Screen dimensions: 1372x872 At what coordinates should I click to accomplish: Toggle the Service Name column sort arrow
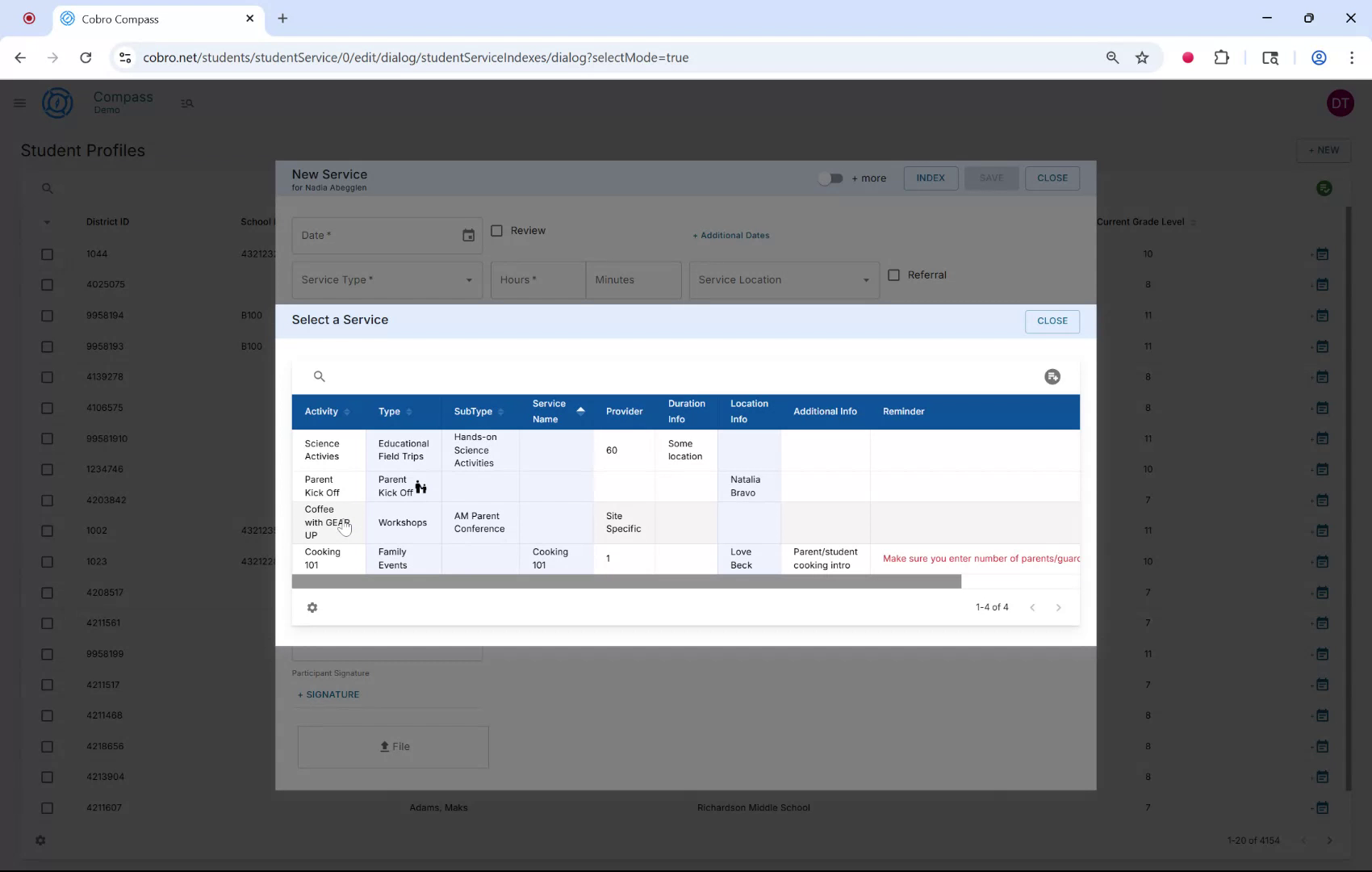pos(581,411)
